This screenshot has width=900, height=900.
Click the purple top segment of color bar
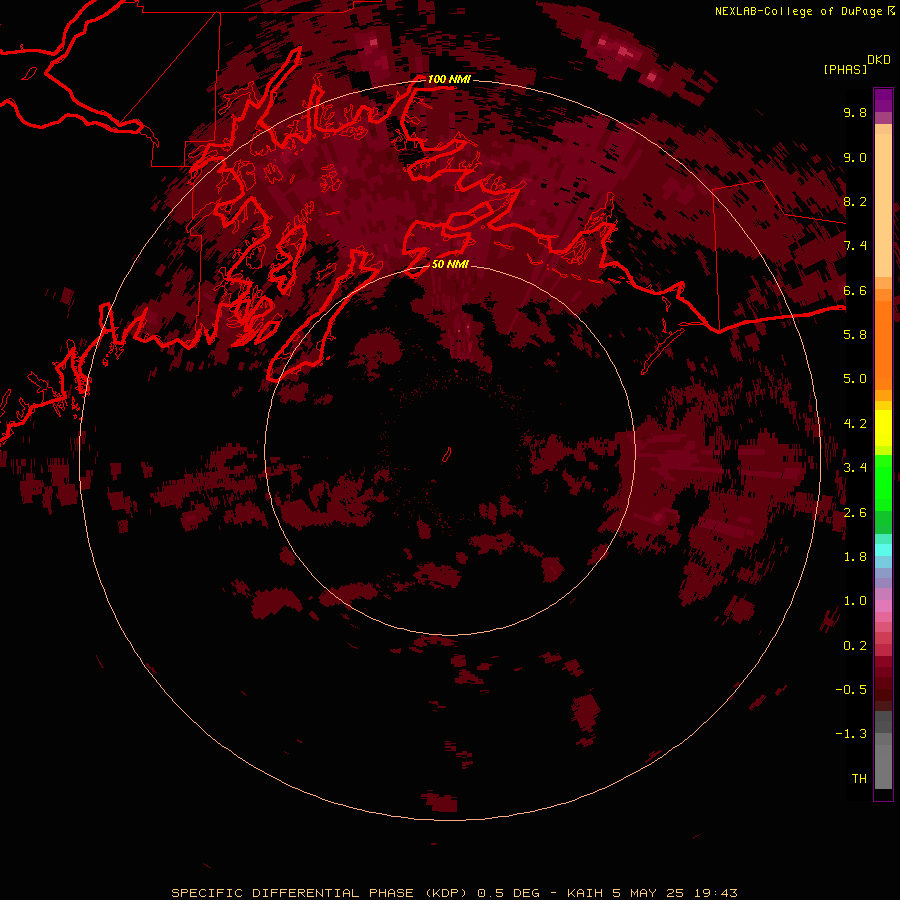pyautogui.click(x=883, y=100)
